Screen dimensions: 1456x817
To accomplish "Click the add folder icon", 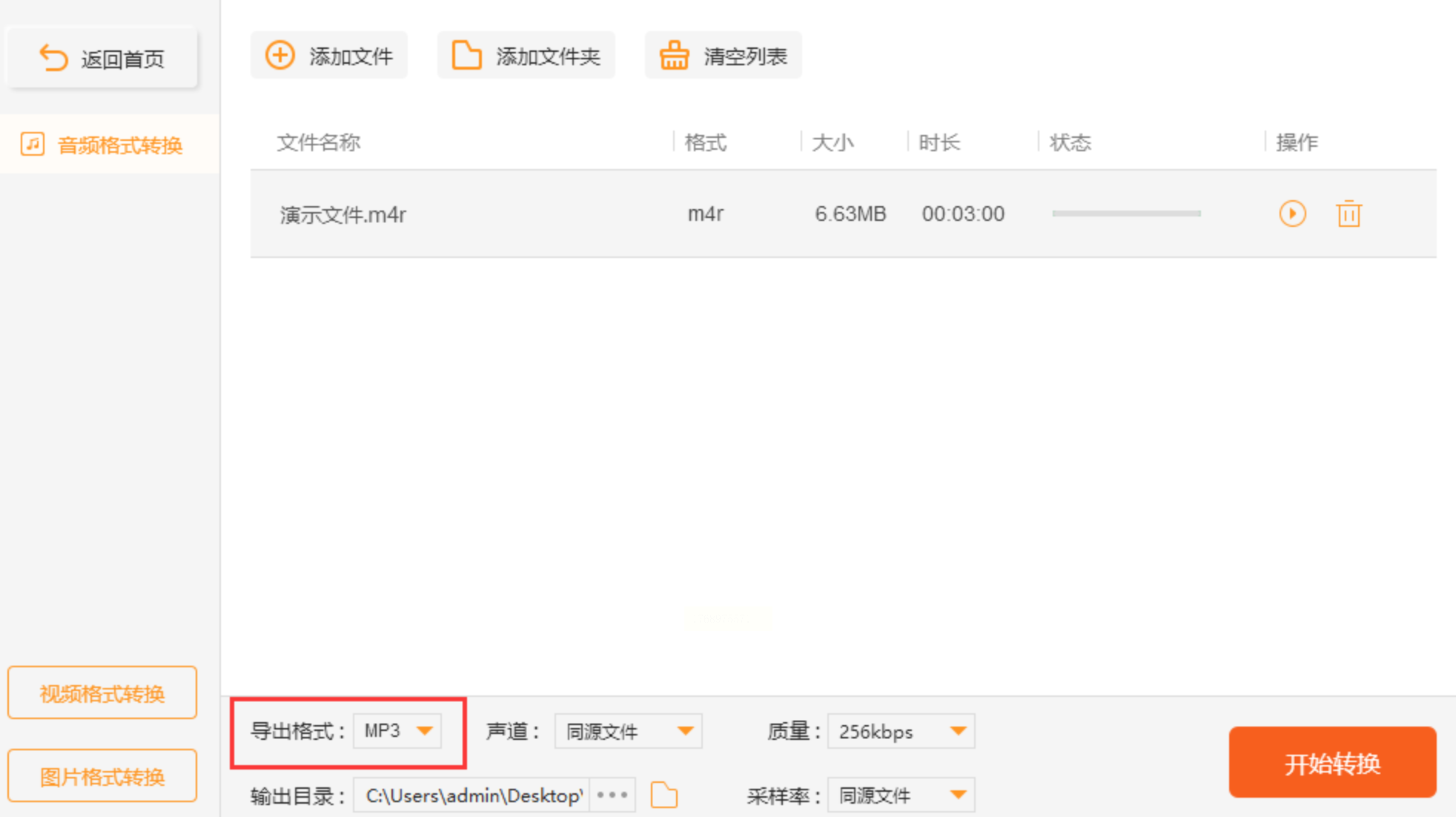I will tap(466, 56).
